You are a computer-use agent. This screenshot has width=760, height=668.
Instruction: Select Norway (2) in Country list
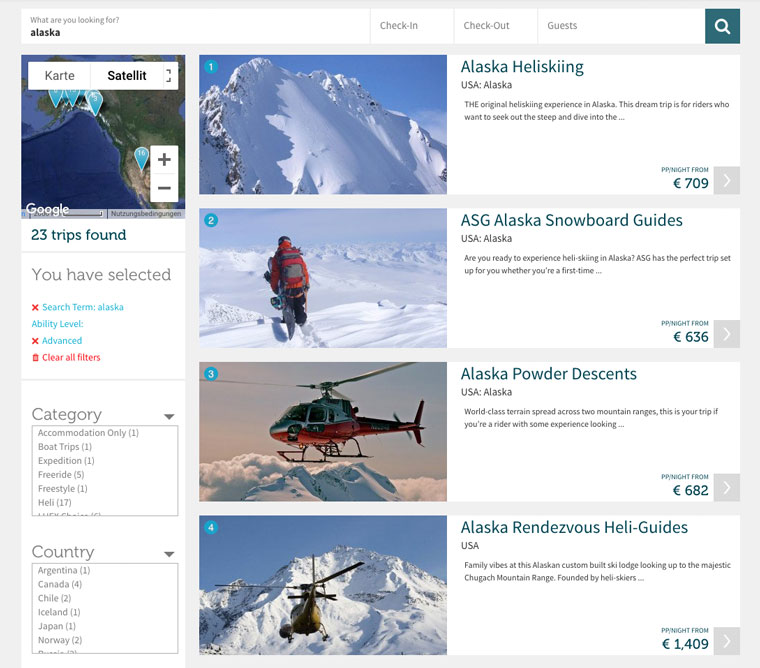60,640
